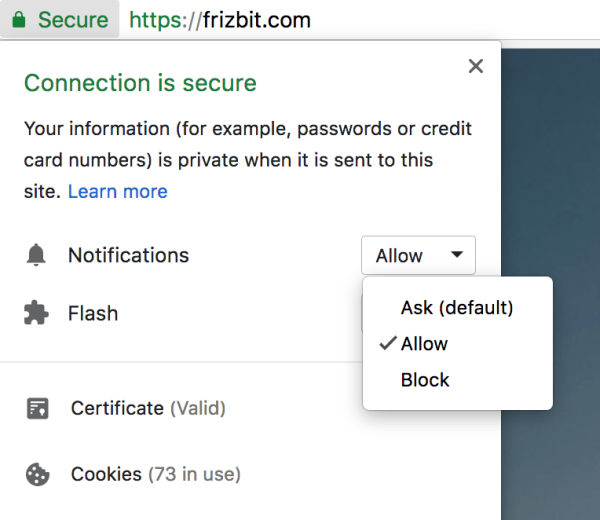Click the Certificate icon
The width and height of the screenshot is (600, 520).
[39, 408]
